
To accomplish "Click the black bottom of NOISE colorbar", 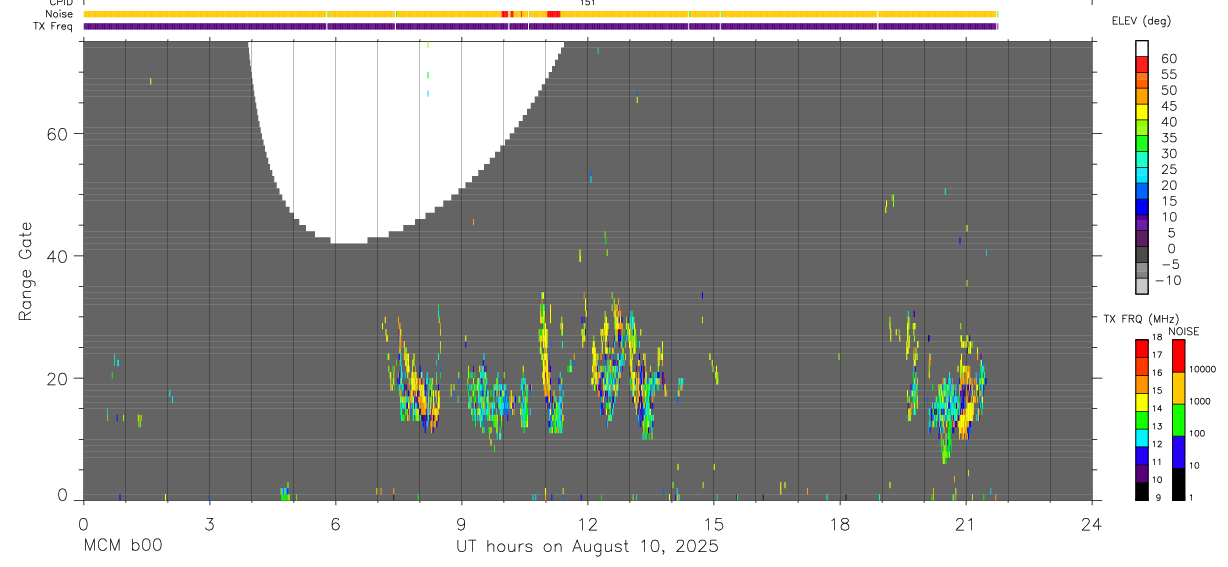I will [1179, 484].
